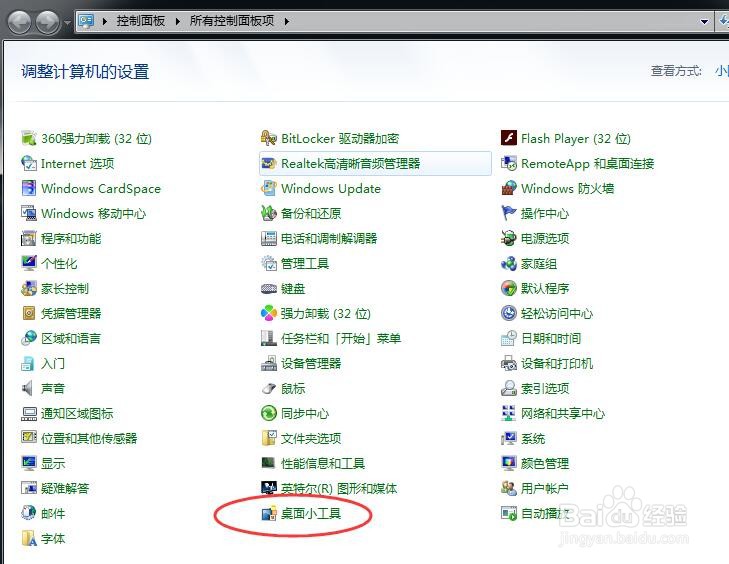This screenshot has width=729, height=564.
Task: Click the 声音 speaker icon
Action: pyautogui.click(x=29, y=388)
